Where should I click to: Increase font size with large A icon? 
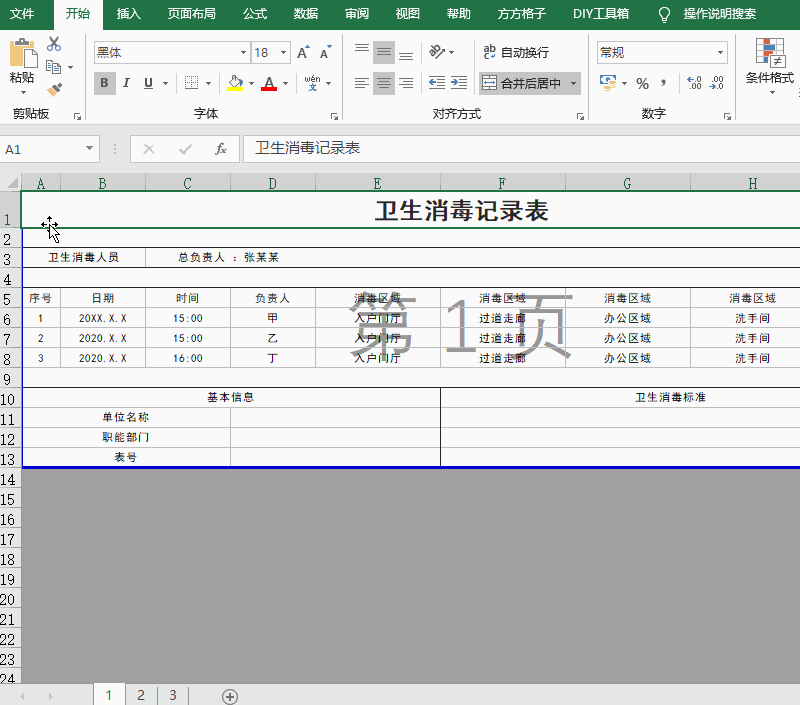click(303, 53)
